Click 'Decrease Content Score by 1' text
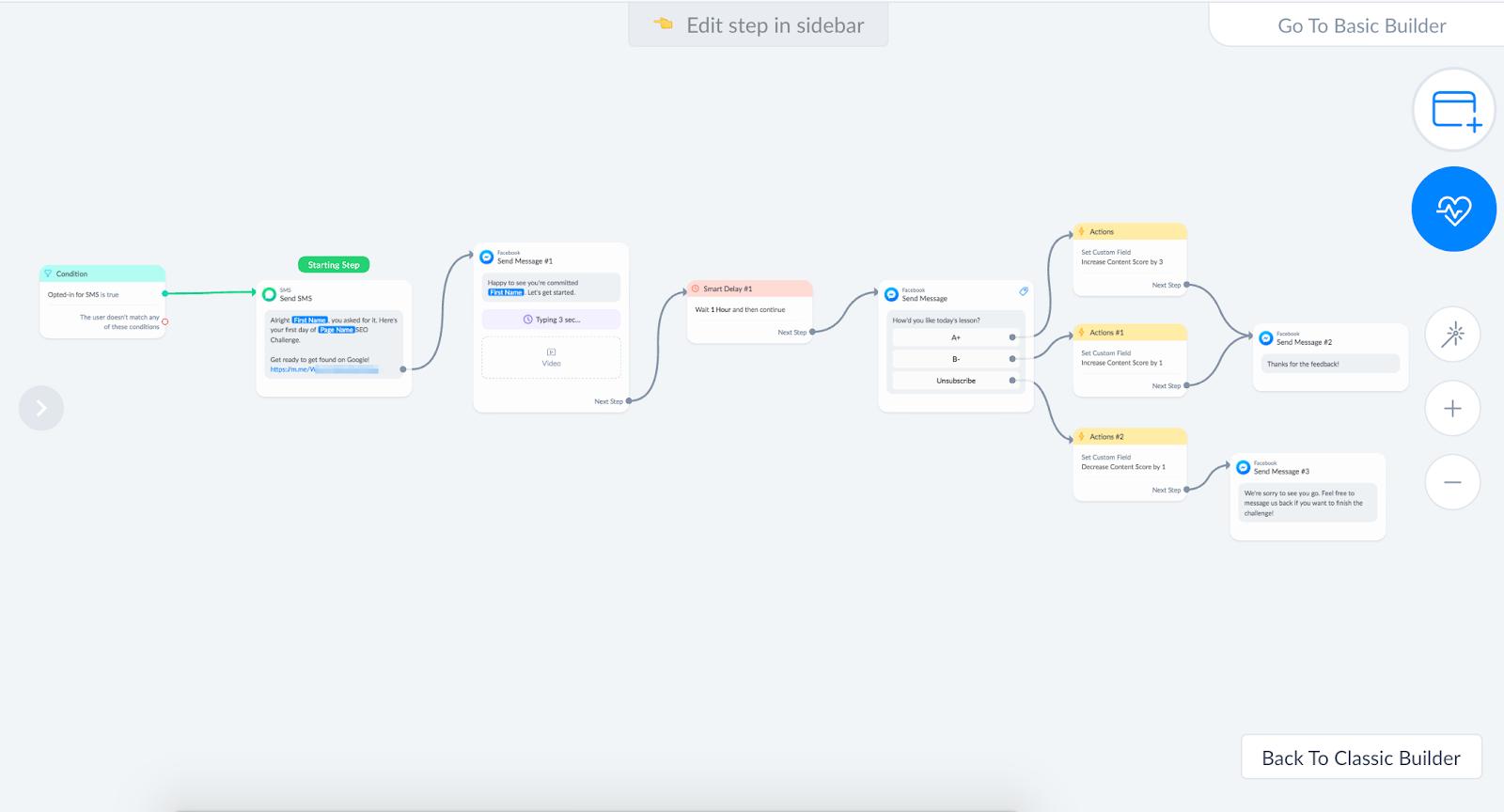1504x812 pixels. tap(1122, 467)
